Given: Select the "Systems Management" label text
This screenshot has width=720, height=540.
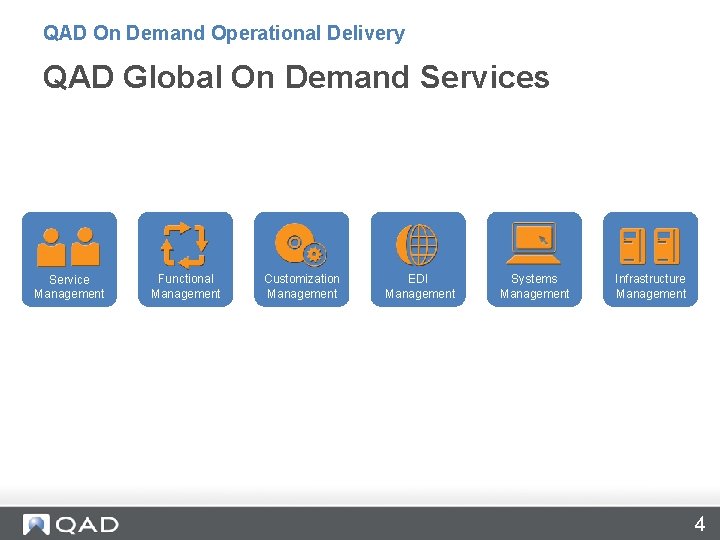Looking at the screenshot, I should tap(534, 286).
